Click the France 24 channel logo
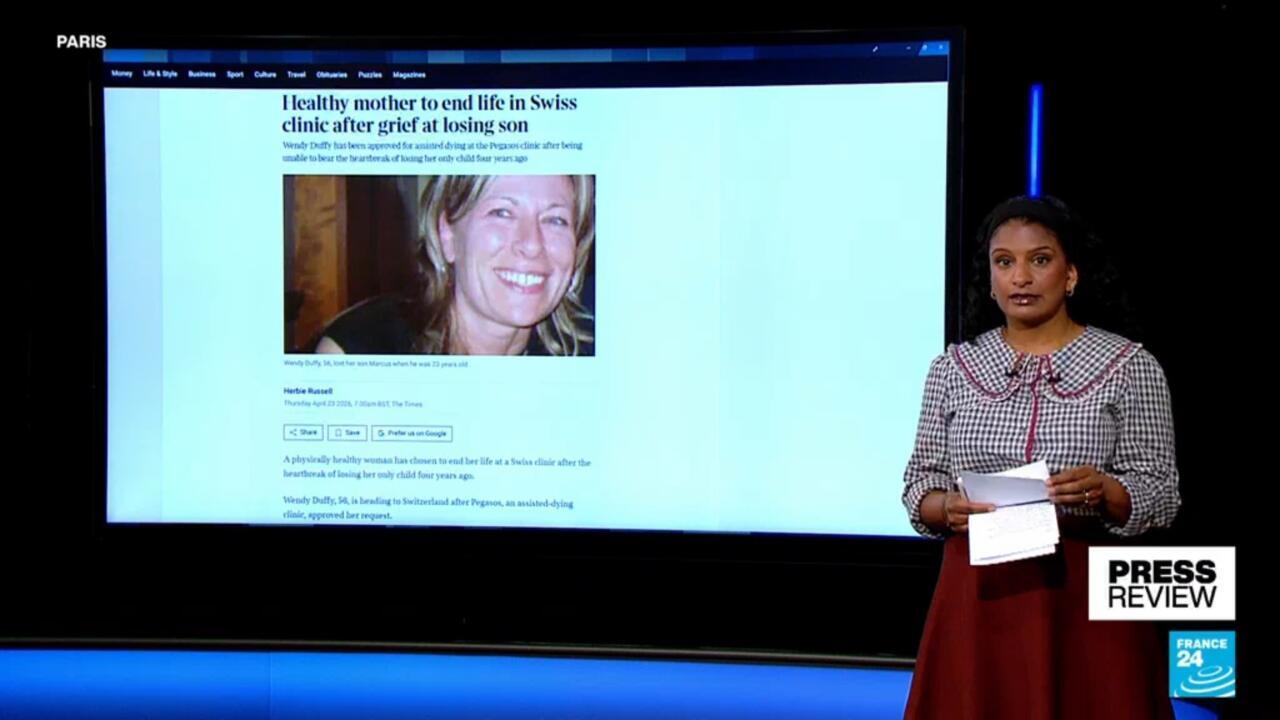 pos(1201,664)
